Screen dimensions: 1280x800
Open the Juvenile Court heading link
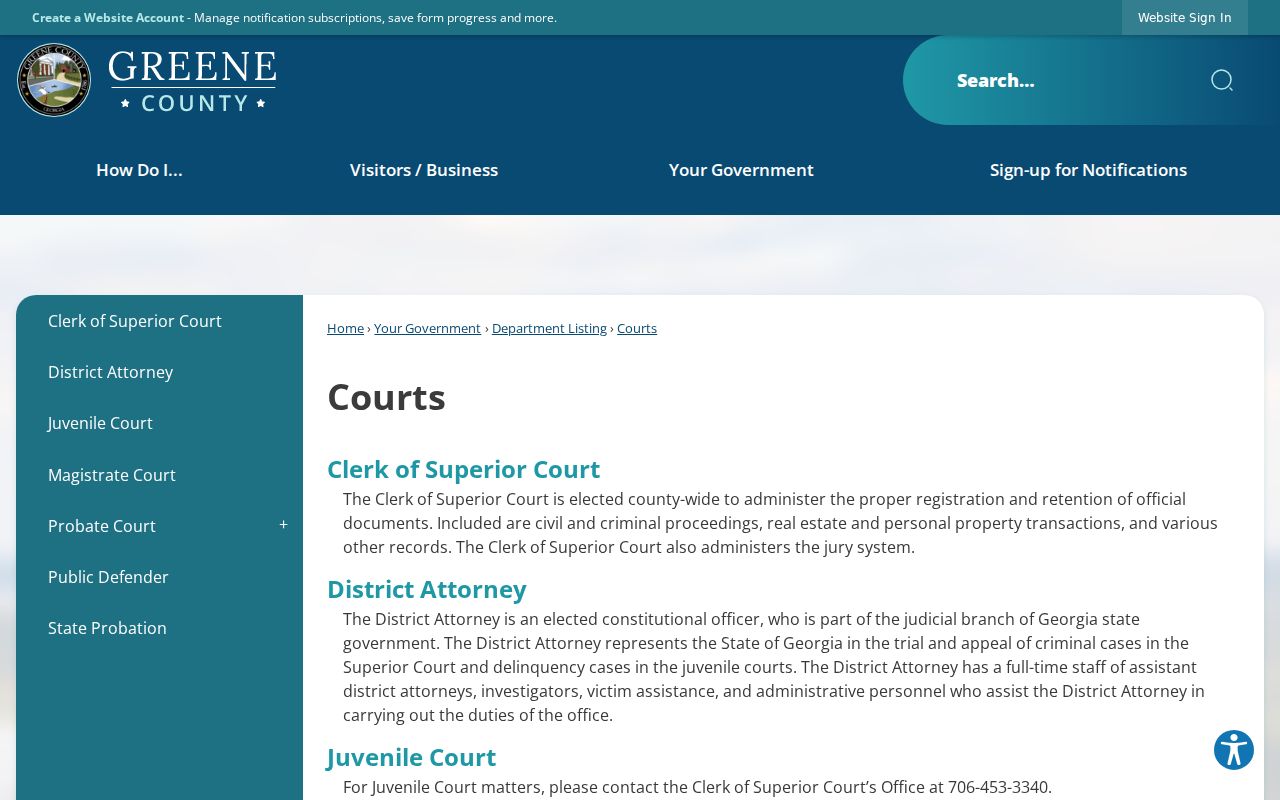click(411, 757)
